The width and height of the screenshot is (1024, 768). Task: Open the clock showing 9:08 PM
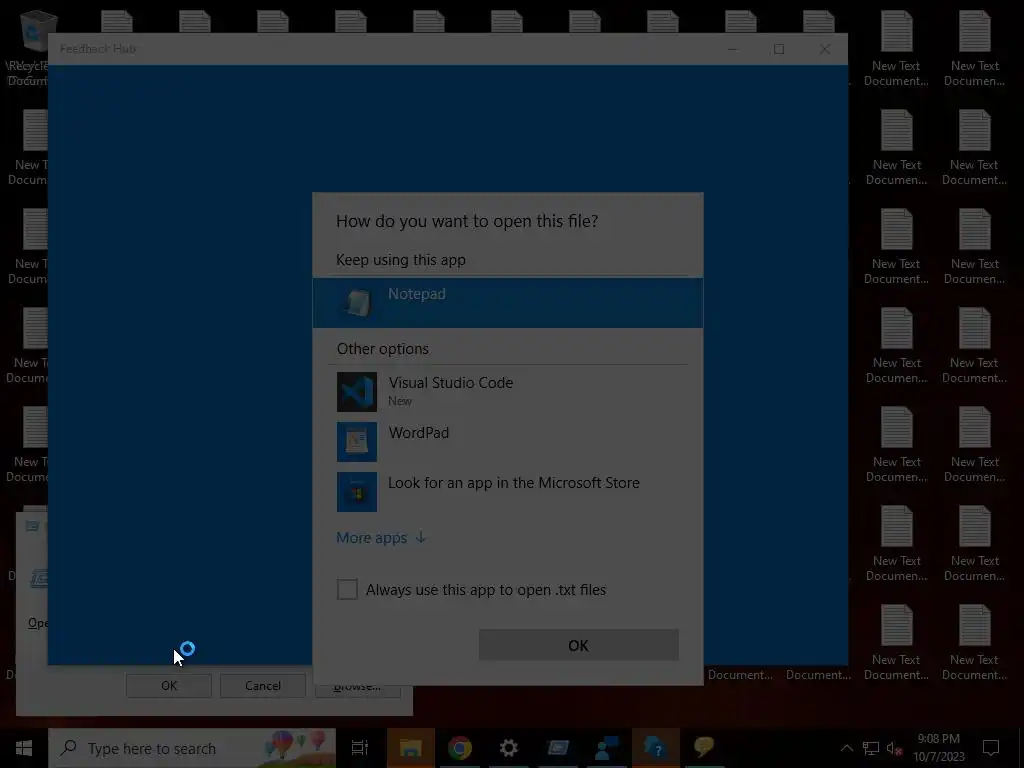coord(938,748)
